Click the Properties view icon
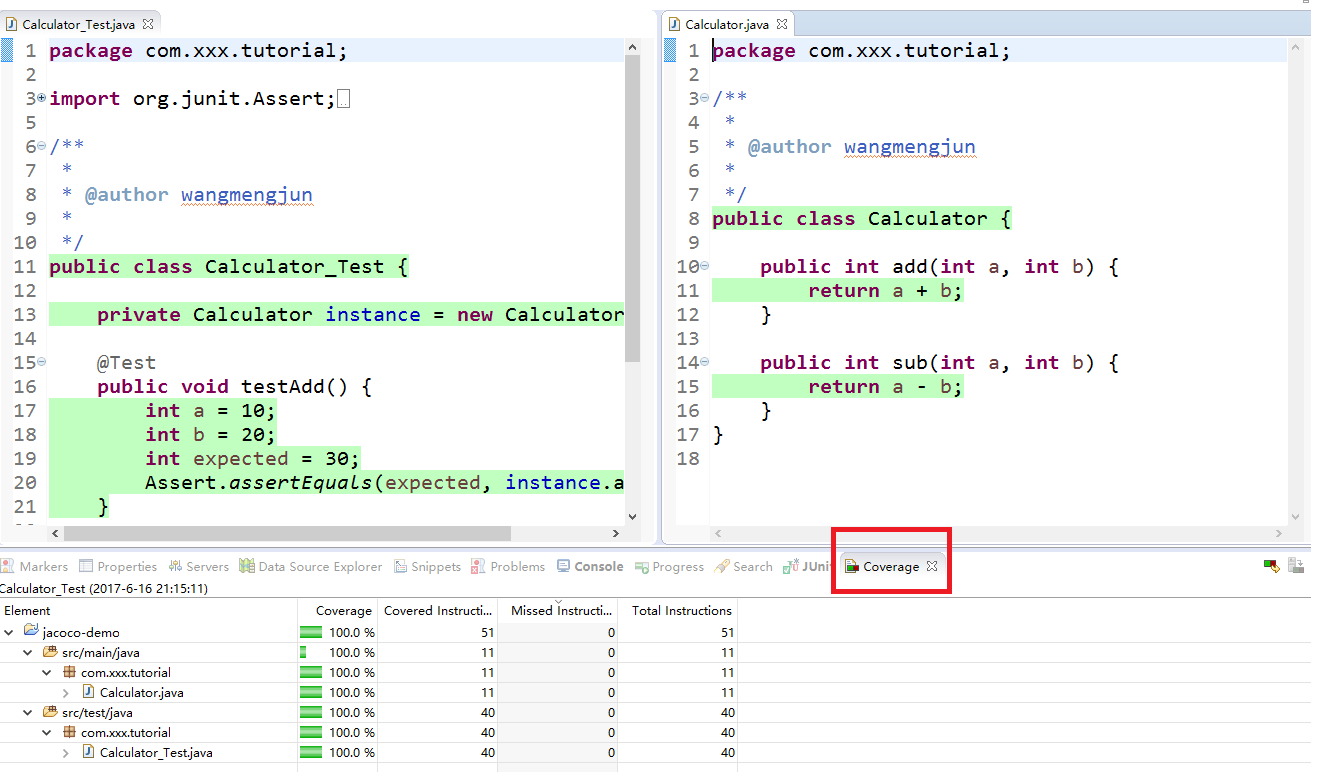The image size is (1322, 772). tap(86, 567)
